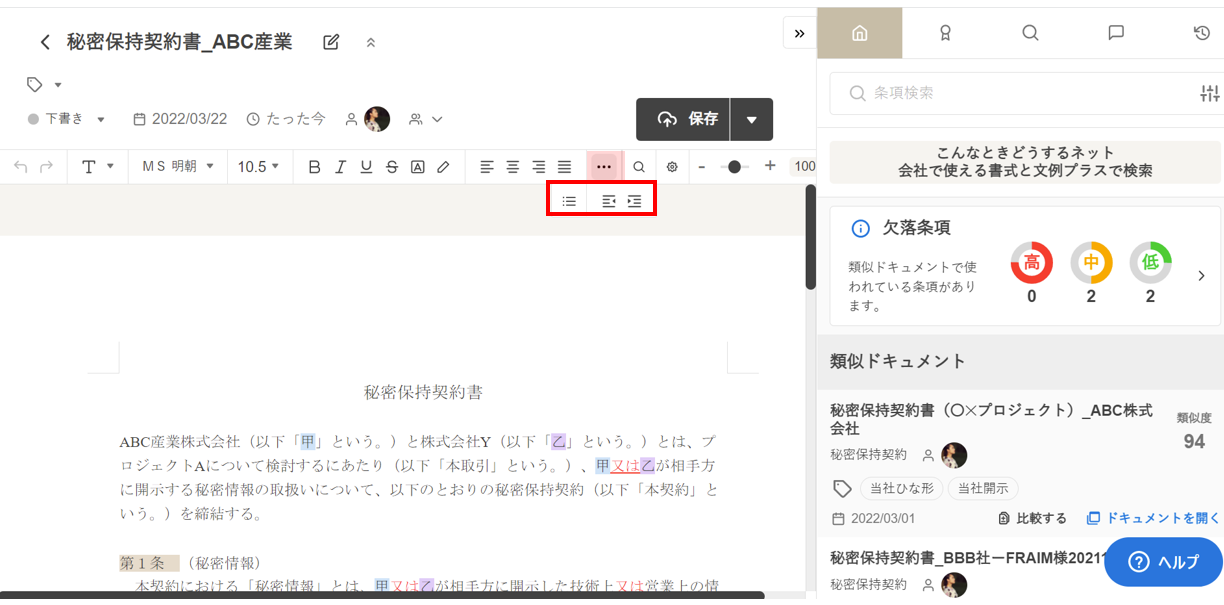Click the clause search filter icon
The height and width of the screenshot is (605, 1224).
coord(1209,93)
